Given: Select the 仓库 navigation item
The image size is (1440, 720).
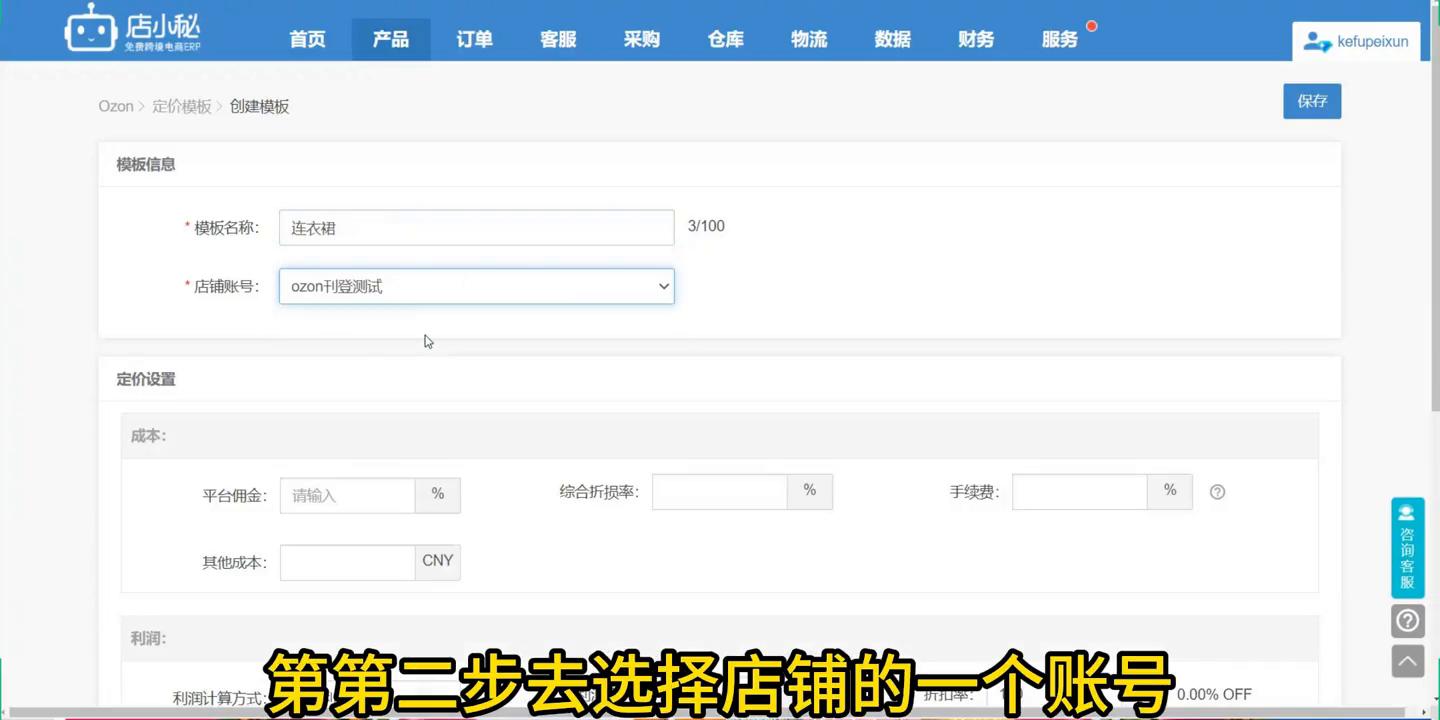Looking at the screenshot, I should point(724,39).
